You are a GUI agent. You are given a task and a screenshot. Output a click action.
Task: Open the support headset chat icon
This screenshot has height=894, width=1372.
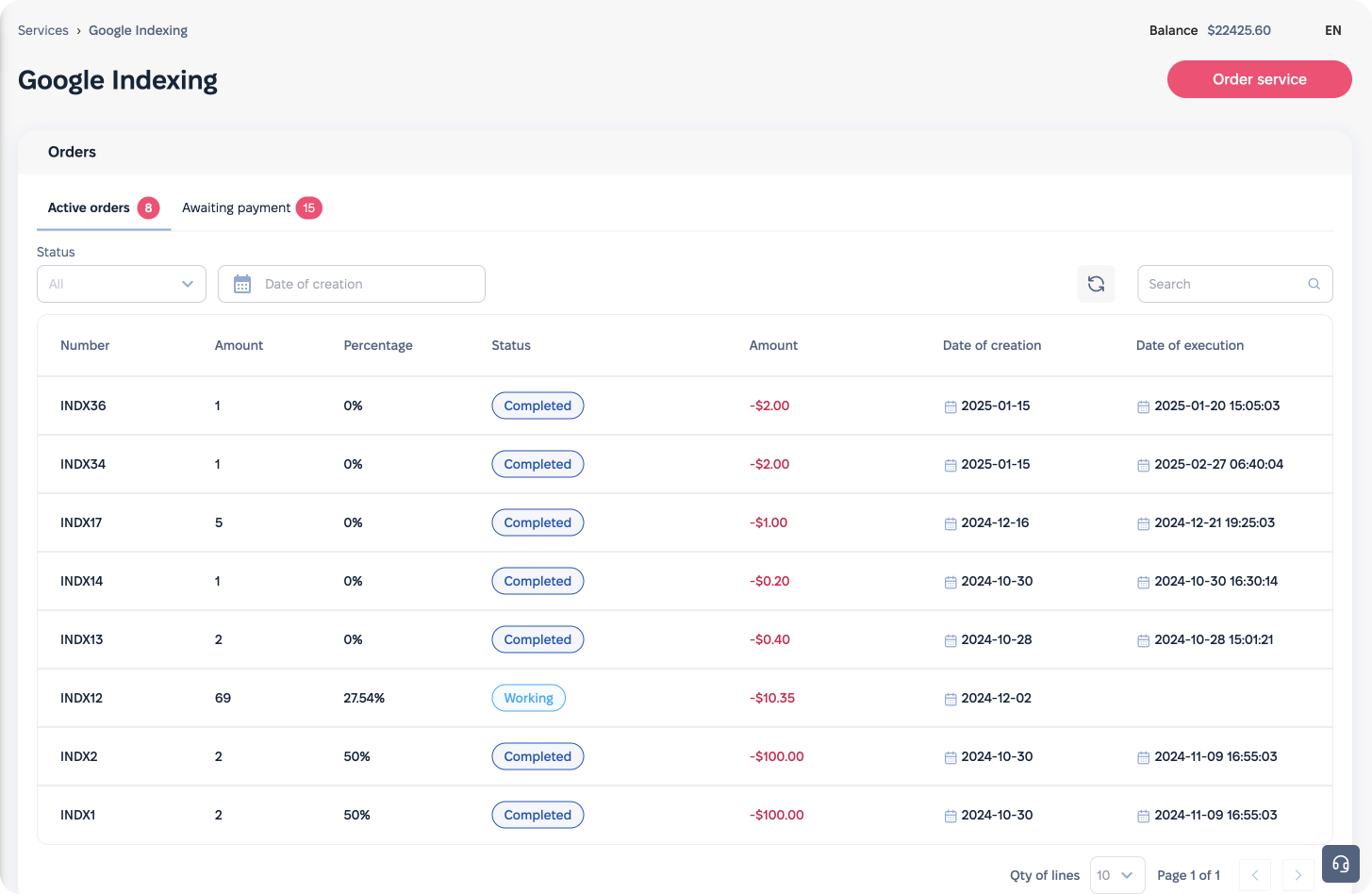(1340, 863)
